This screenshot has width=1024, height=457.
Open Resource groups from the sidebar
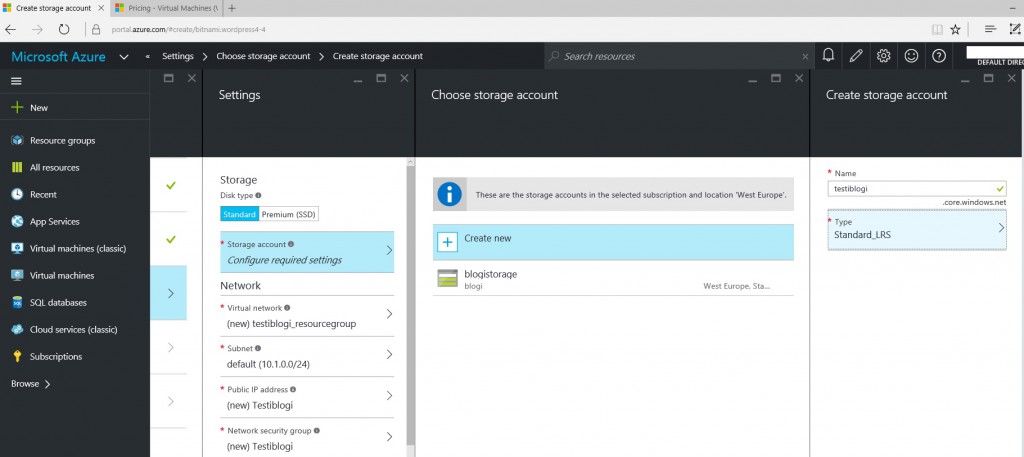click(62, 140)
